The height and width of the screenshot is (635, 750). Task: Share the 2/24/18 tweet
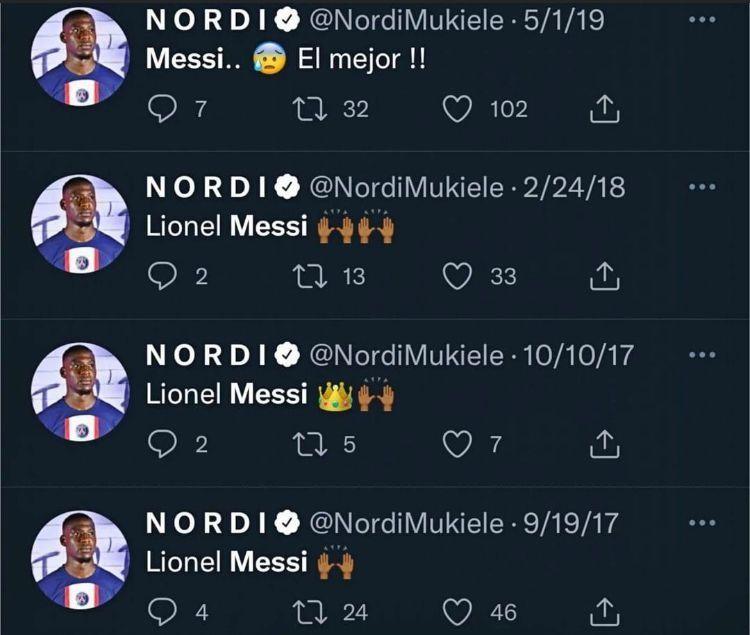(603, 276)
